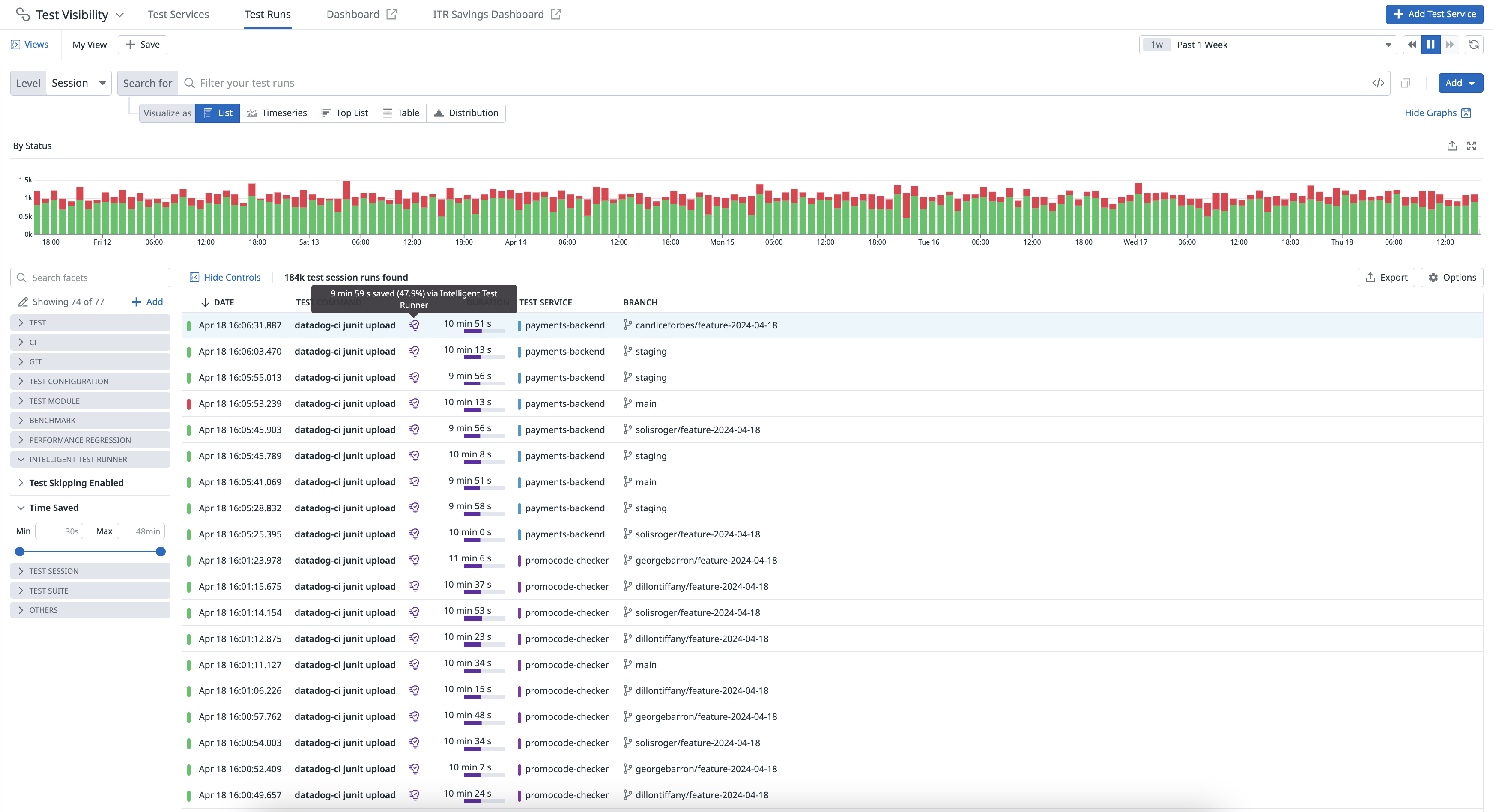Expand the TEST MODULE facet group
Viewport: 1493px width, 812px height.
click(90, 401)
